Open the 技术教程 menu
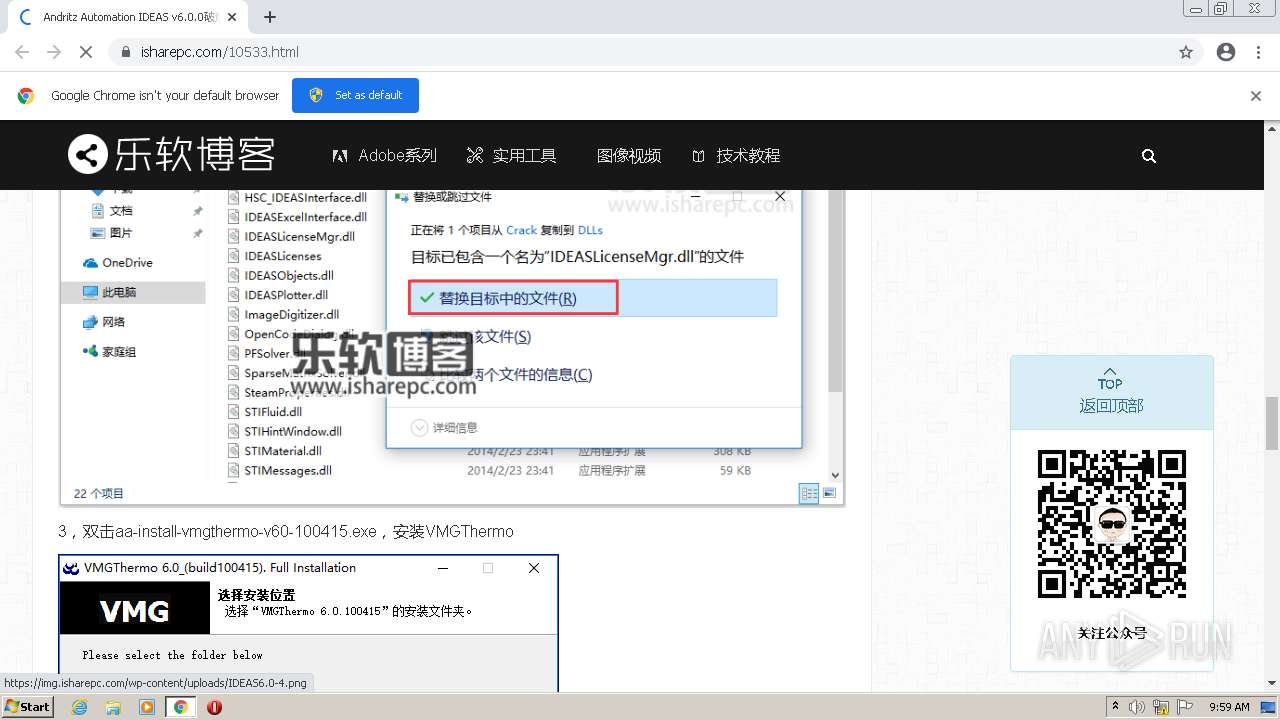This screenshot has height=720, width=1280. [x=736, y=155]
